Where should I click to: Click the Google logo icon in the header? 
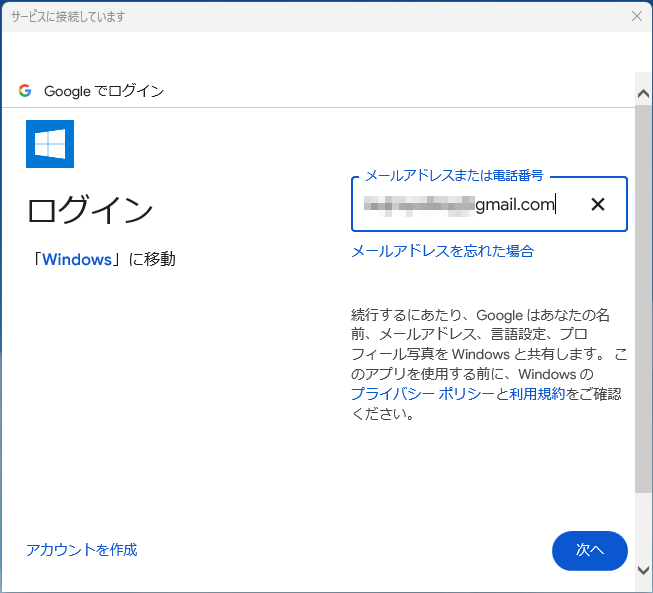point(25,91)
